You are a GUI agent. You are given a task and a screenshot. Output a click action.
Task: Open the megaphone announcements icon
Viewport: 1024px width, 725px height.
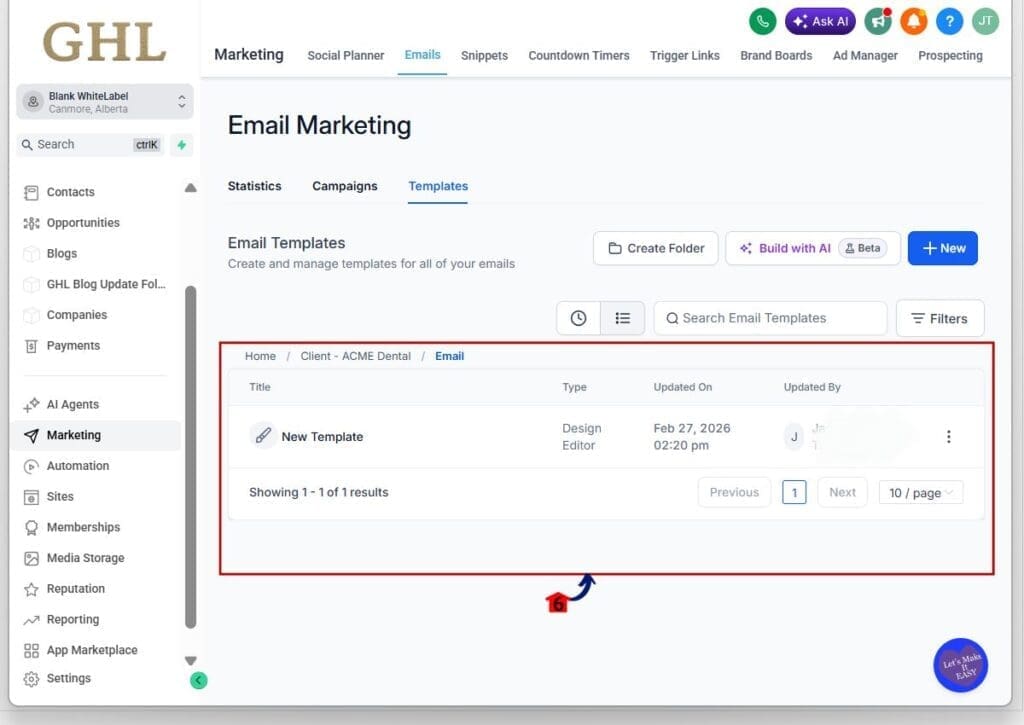point(879,21)
